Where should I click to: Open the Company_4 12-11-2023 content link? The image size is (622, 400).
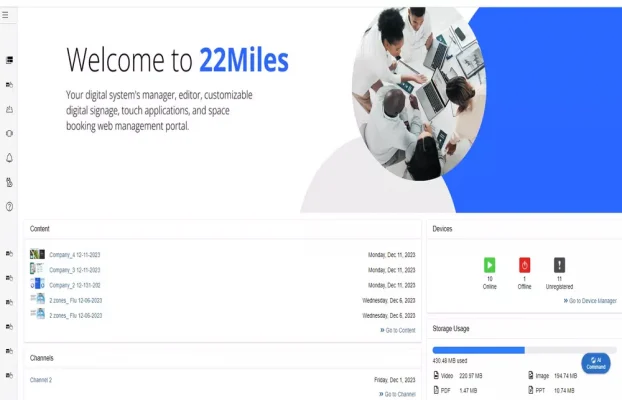click(x=75, y=255)
